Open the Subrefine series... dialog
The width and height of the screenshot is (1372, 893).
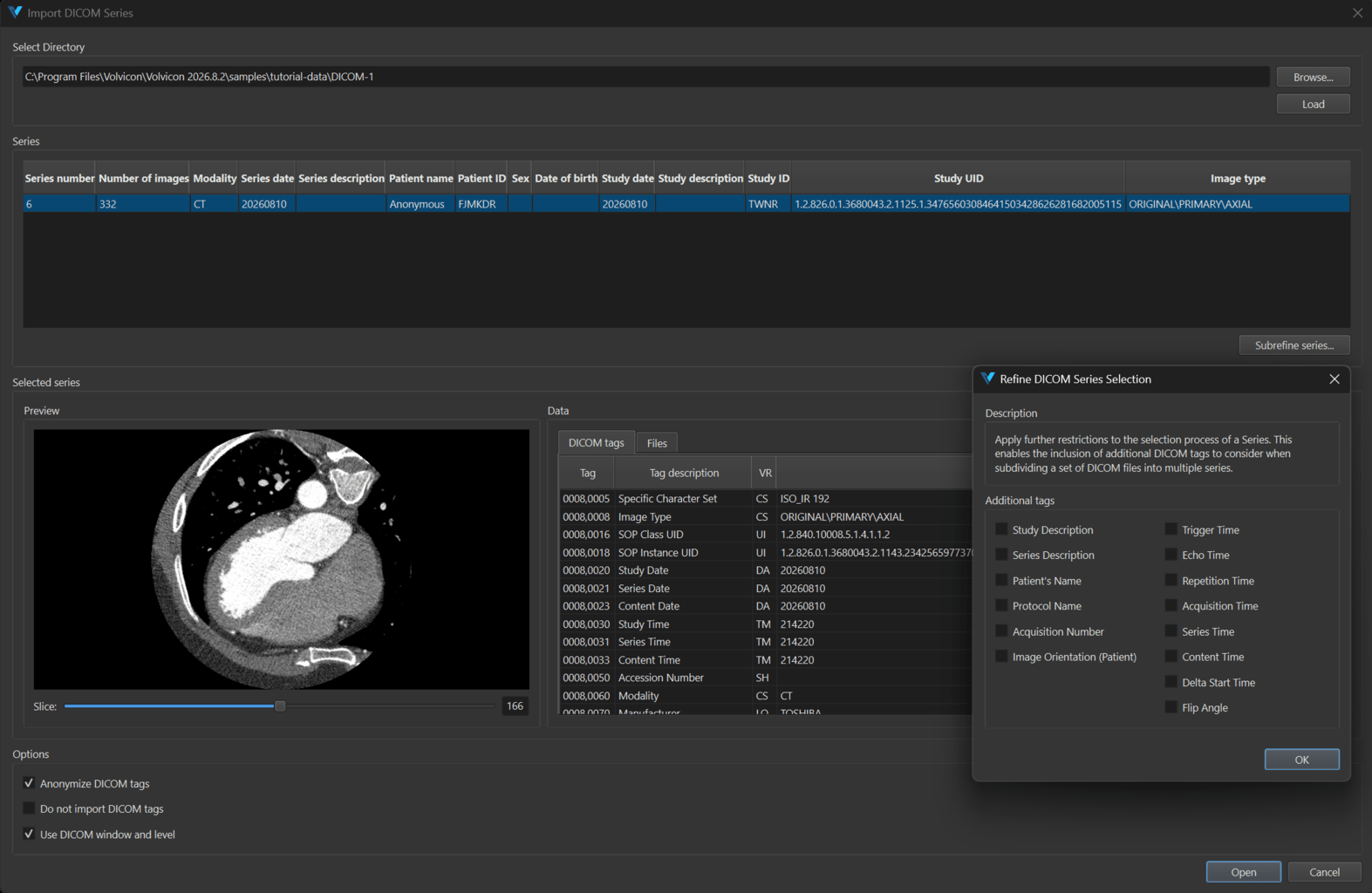coord(1294,345)
